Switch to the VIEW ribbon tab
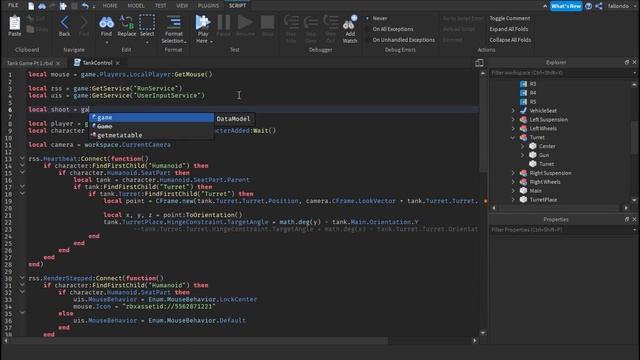Viewport: 640px width, 360px height. click(x=182, y=6)
